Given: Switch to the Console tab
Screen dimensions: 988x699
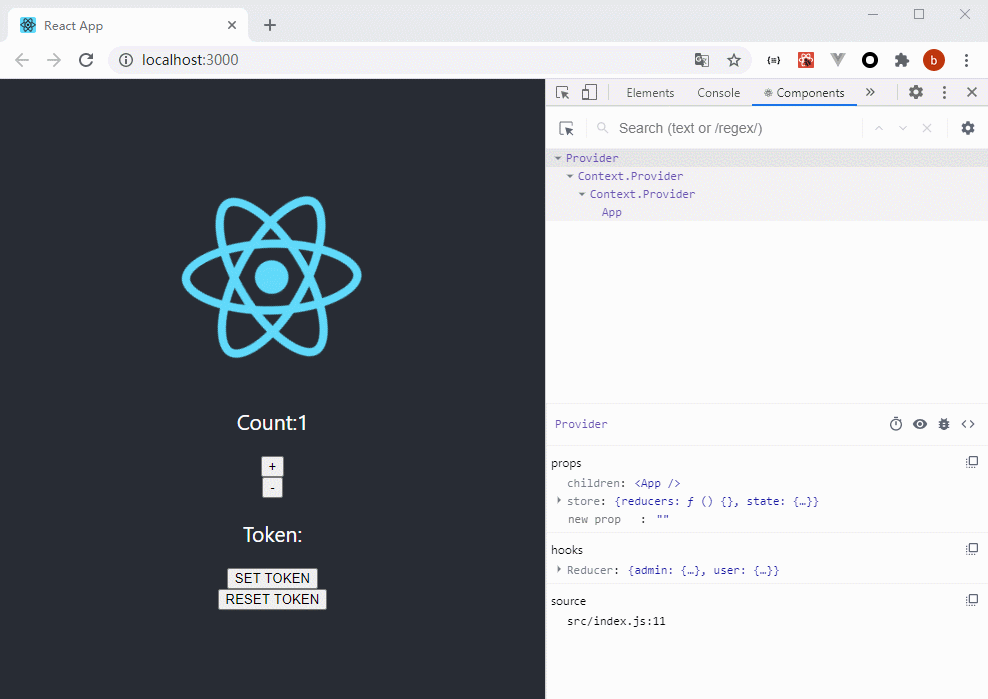Looking at the screenshot, I should (x=718, y=93).
